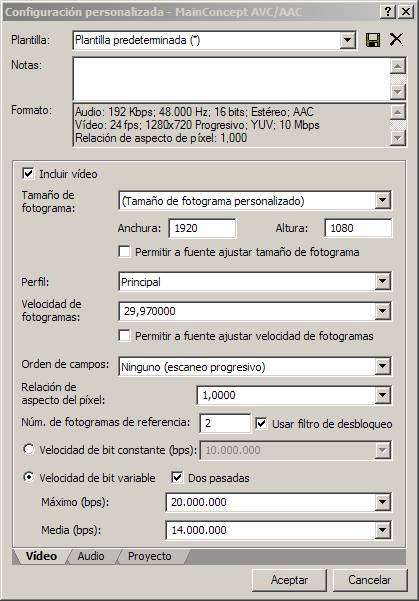Toggle the Incluir vídeo checkbox
The width and height of the screenshot is (419, 601).
(x=28, y=174)
